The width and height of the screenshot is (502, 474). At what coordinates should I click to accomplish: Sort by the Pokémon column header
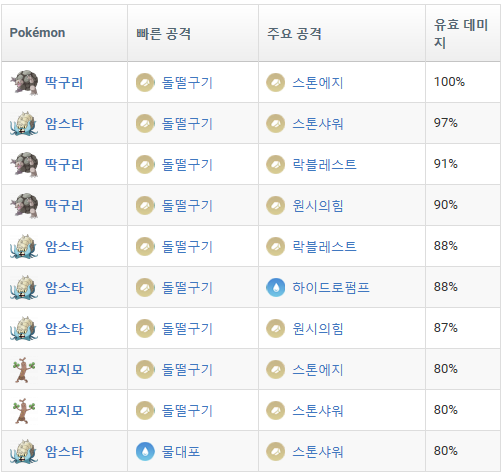pos(37,33)
